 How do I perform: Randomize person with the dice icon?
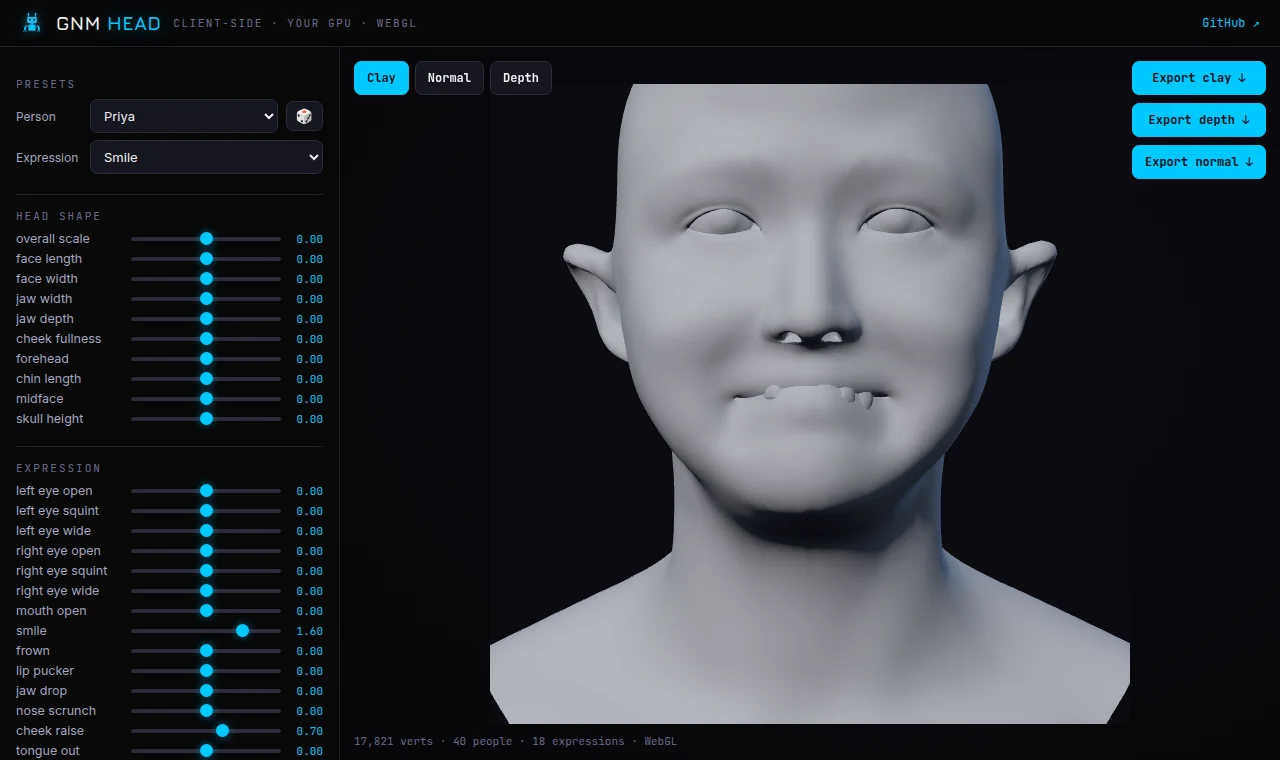click(304, 116)
